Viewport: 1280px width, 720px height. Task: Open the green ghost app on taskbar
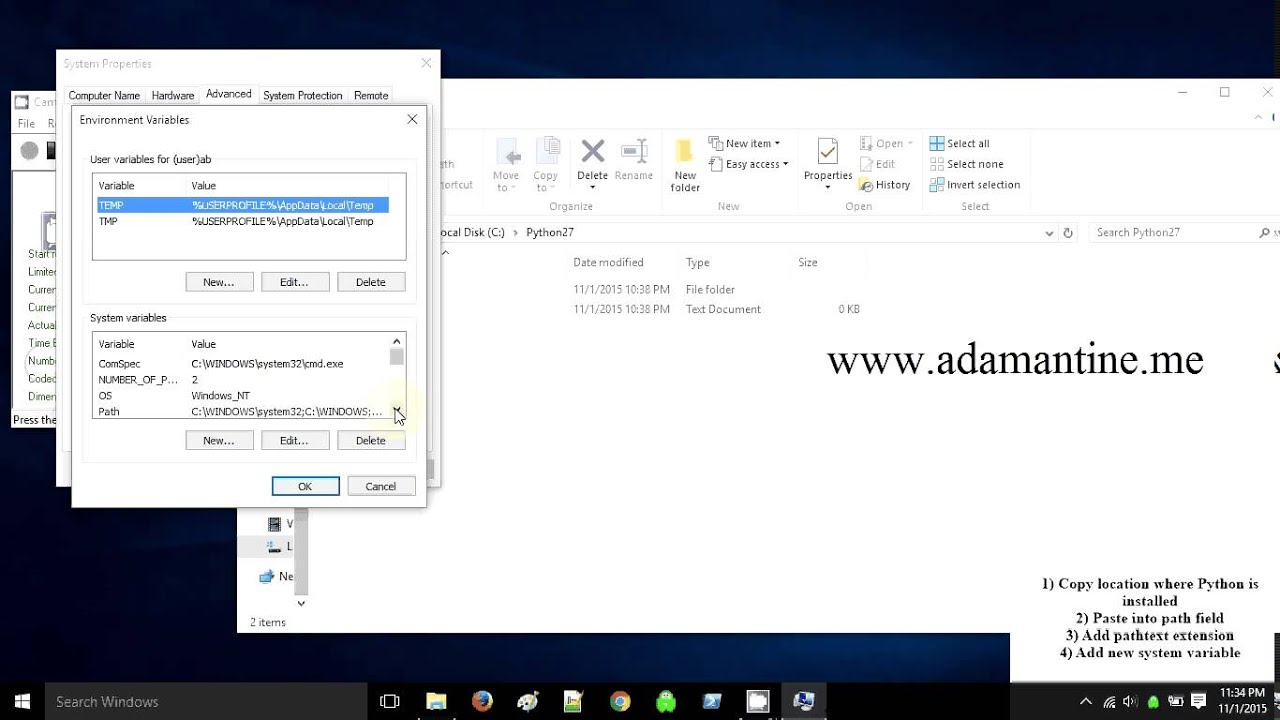(666, 701)
